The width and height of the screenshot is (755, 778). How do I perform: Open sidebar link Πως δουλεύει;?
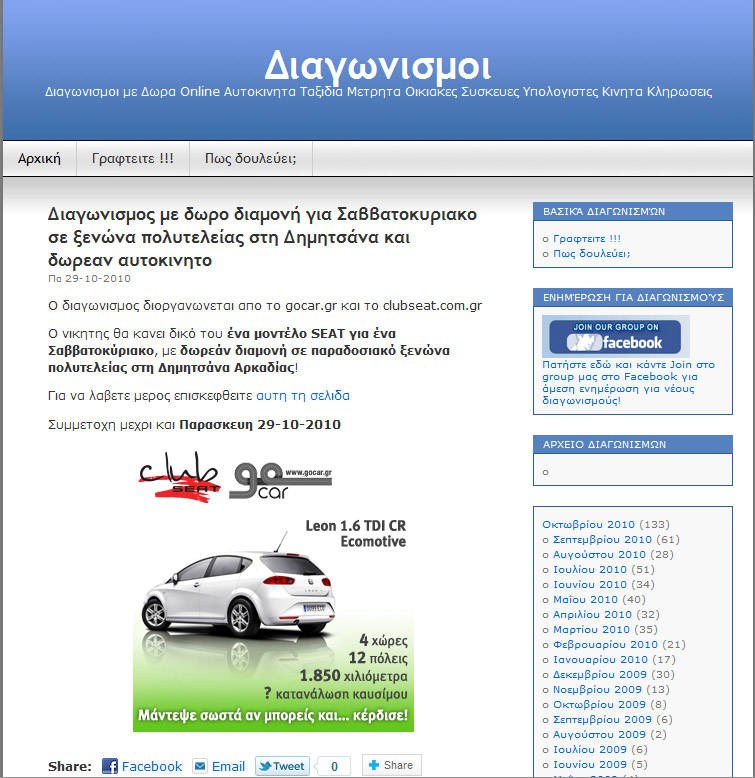591,254
